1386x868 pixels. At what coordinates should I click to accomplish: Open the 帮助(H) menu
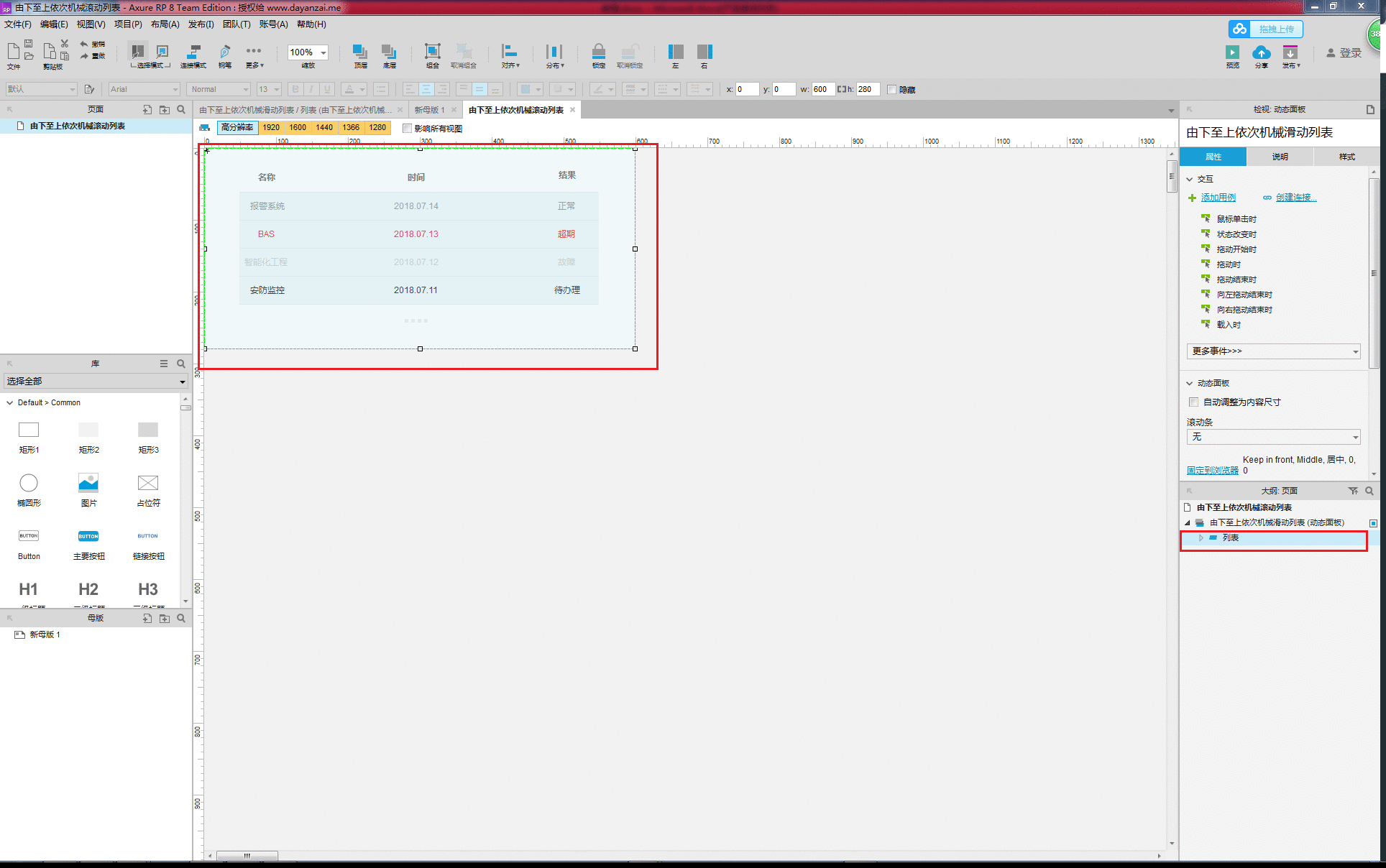pyautogui.click(x=311, y=24)
